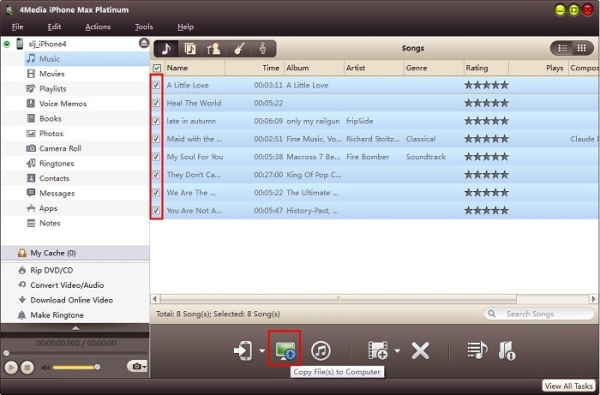Open Camera Roll in the sidebar
Screen dimensions: 600x395
tap(60, 148)
